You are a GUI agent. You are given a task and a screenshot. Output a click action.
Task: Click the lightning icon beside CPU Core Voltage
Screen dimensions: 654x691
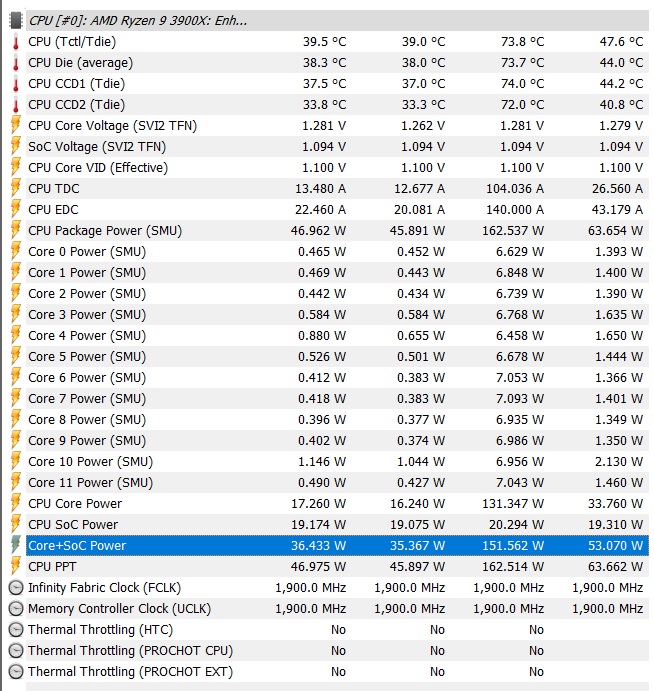tap(15, 126)
